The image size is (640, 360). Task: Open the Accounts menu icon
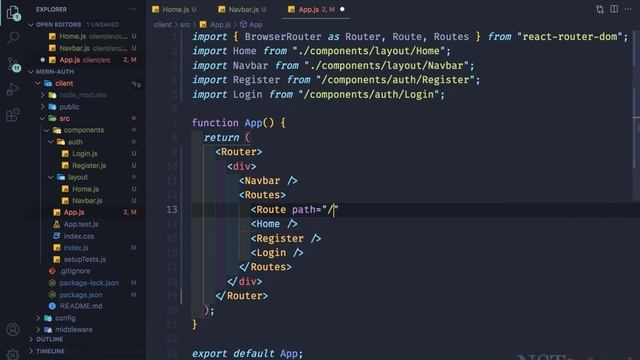(13, 329)
